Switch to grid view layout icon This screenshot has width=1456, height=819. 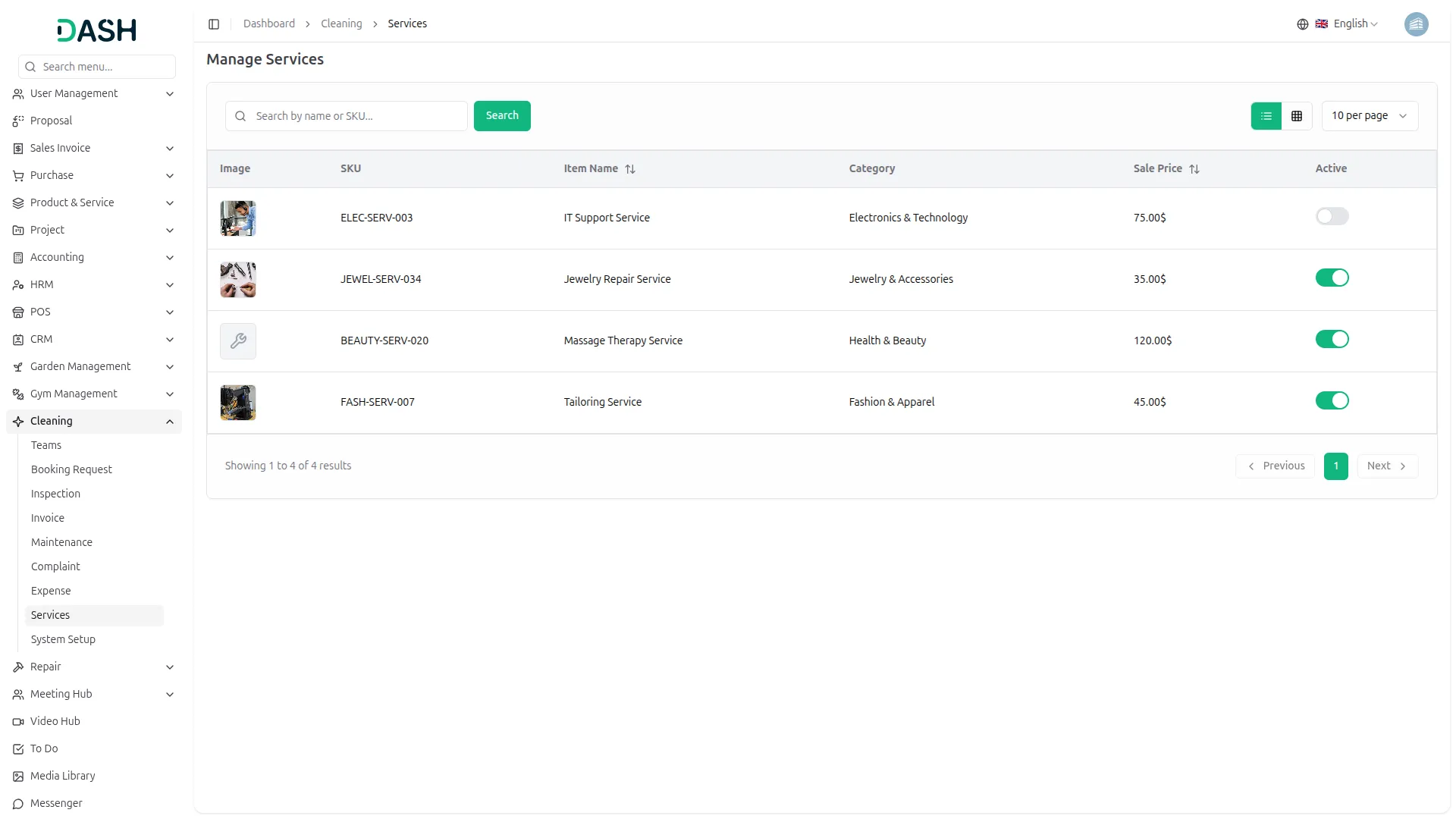1297,116
